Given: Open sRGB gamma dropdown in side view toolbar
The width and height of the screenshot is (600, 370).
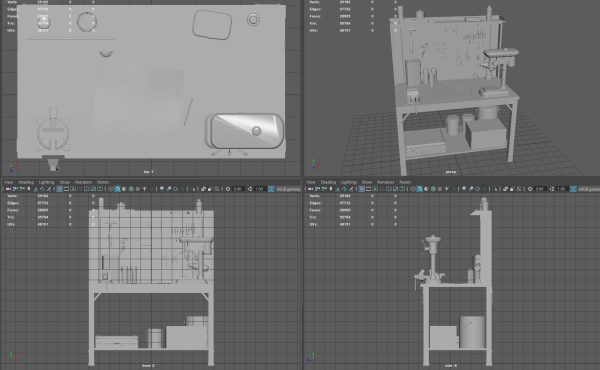Looking at the screenshot, I should pyautogui.click(x=589, y=189).
